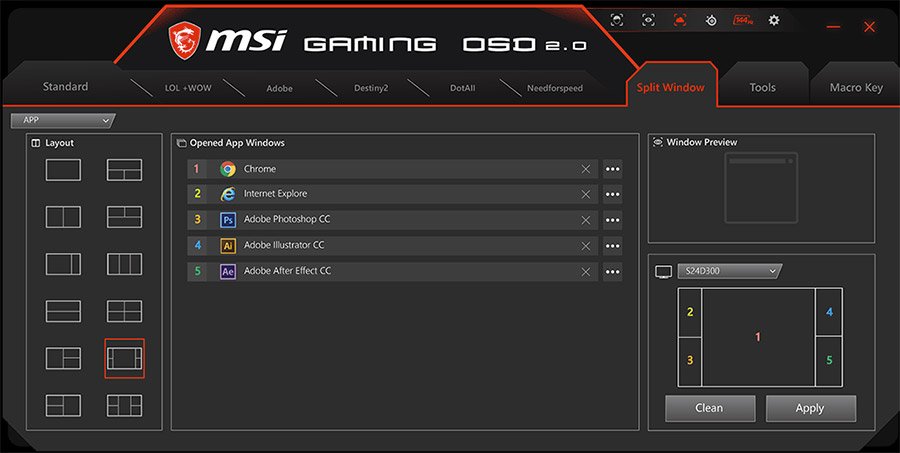
Task: Select zone 2 in monitor layout preview
Action: [690, 312]
